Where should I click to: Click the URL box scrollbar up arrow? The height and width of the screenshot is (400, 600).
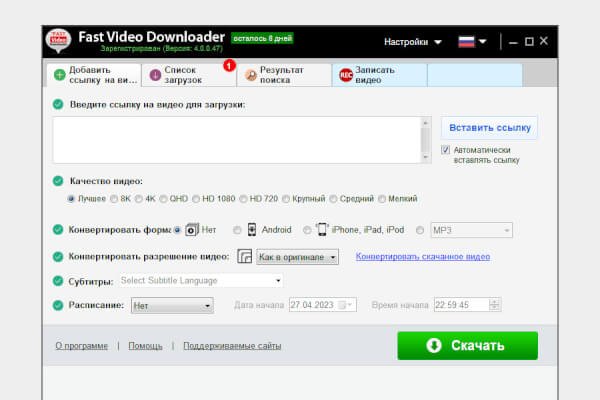click(425, 122)
